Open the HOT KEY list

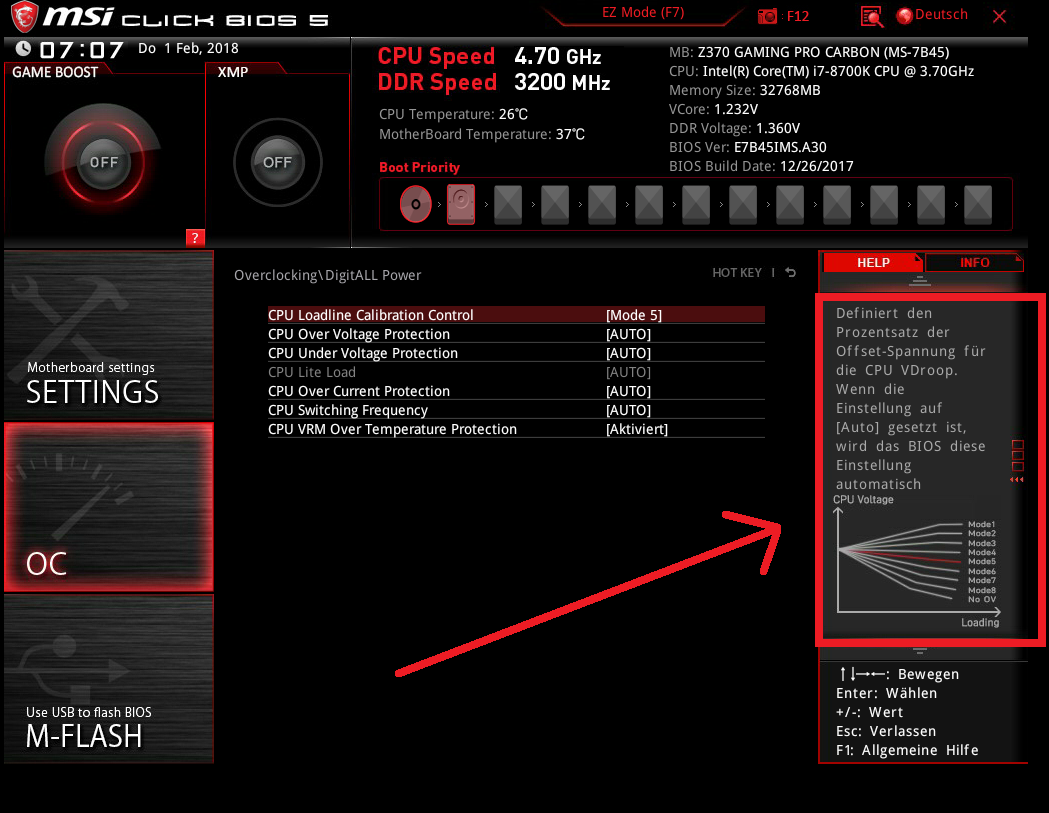[x=737, y=272]
